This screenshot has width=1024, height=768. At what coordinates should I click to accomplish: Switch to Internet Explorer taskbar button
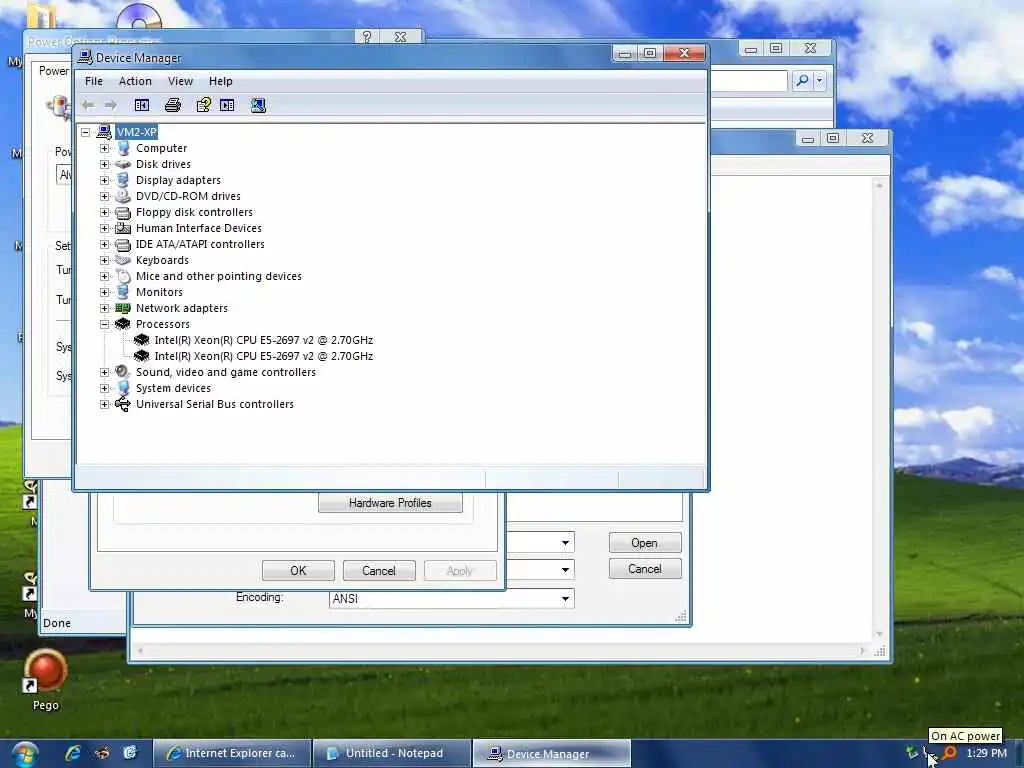click(x=232, y=754)
